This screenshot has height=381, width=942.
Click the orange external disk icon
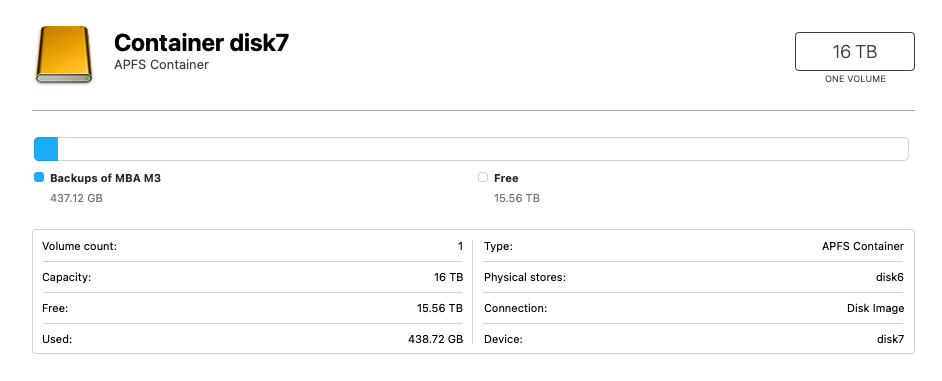coord(63,54)
